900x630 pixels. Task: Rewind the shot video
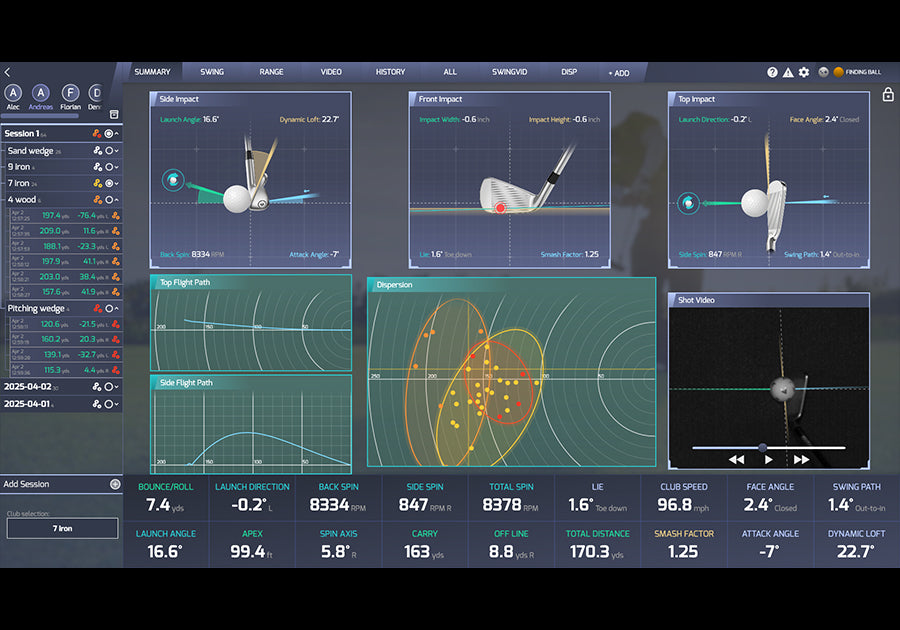pyautogui.click(x=736, y=460)
